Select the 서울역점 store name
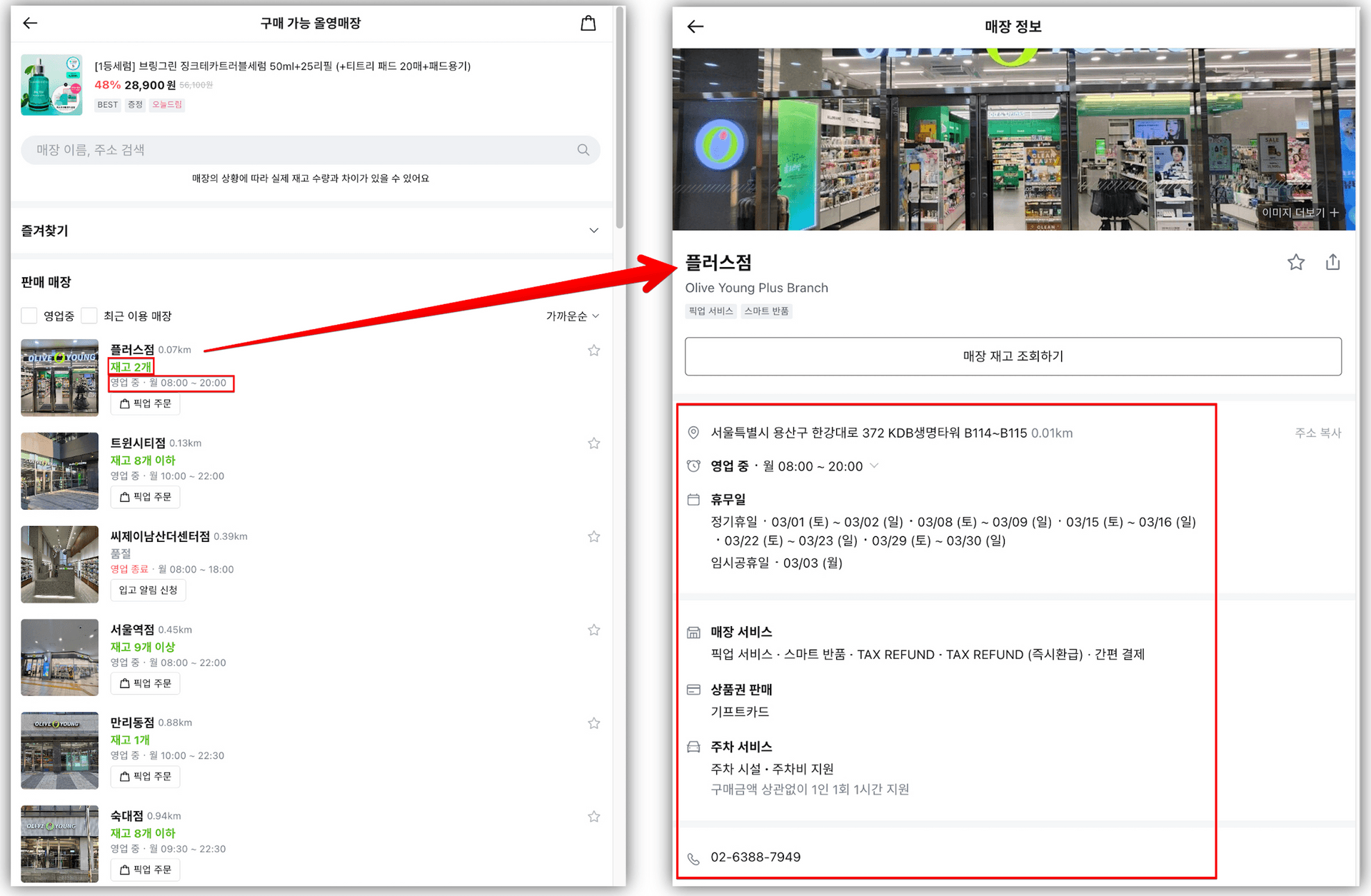The height and width of the screenshot is (896, 1371). pos(132,629)
